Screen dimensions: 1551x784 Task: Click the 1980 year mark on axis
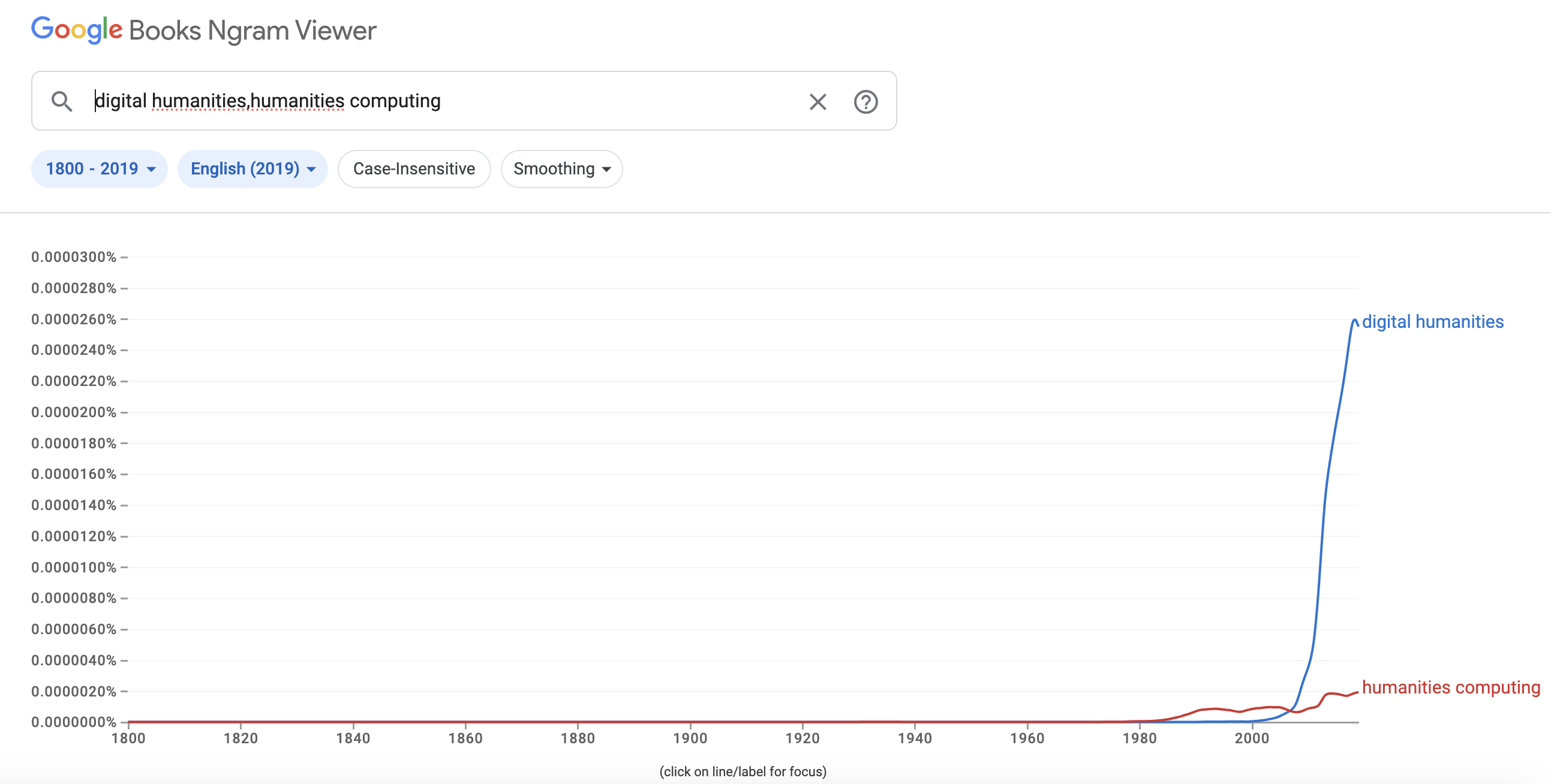click(x=1139, y=738)
